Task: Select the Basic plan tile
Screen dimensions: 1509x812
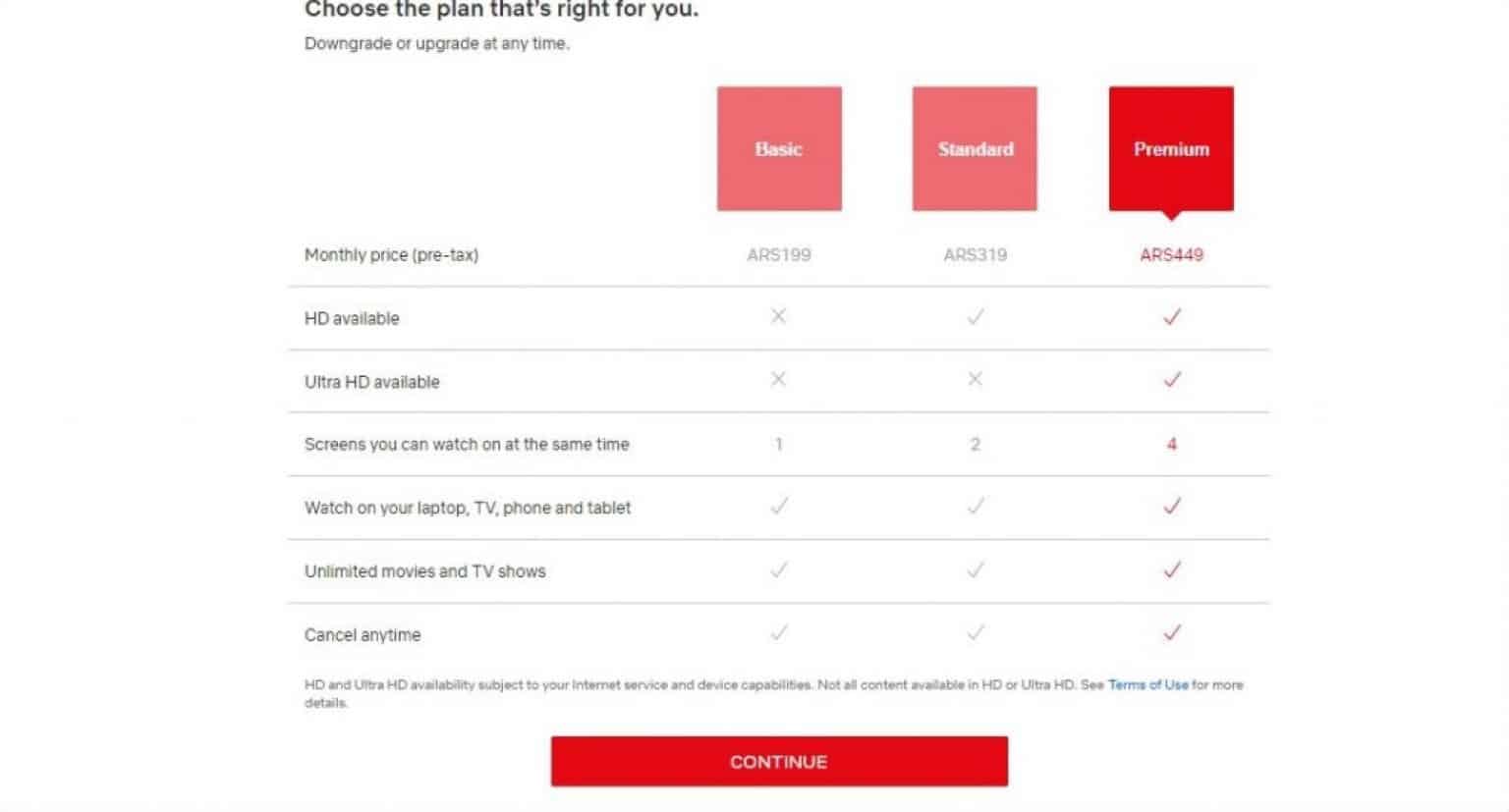Action: 779,148
